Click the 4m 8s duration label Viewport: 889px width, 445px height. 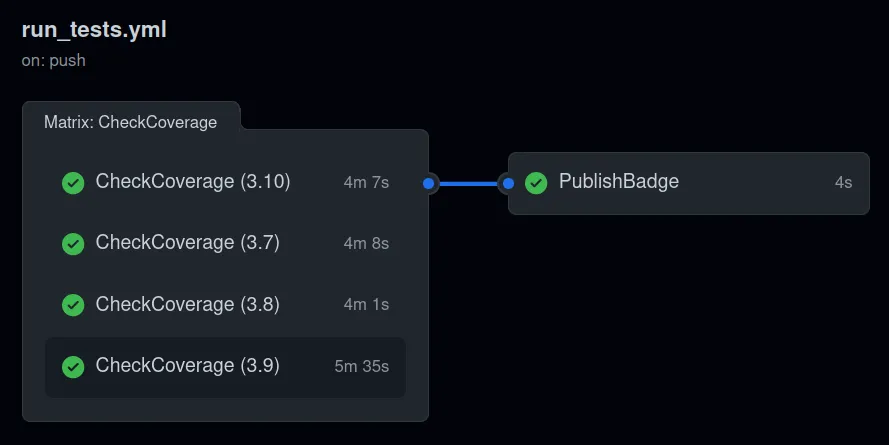click(x=366, y=244)
